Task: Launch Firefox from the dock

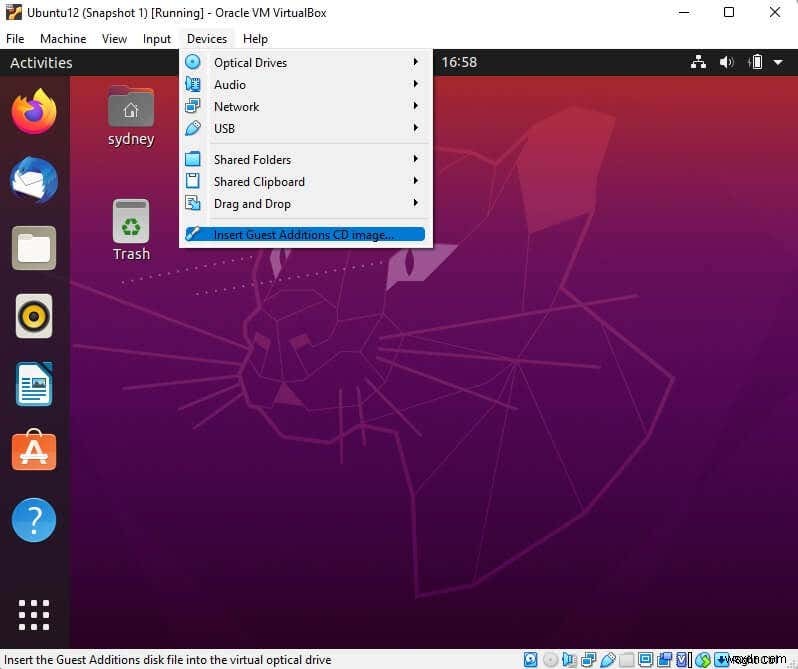Action: pos(34,111)
